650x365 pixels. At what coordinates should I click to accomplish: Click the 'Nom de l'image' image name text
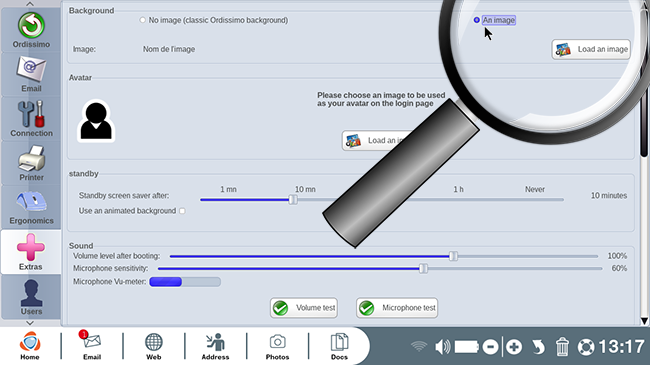[x=169, y=49]
